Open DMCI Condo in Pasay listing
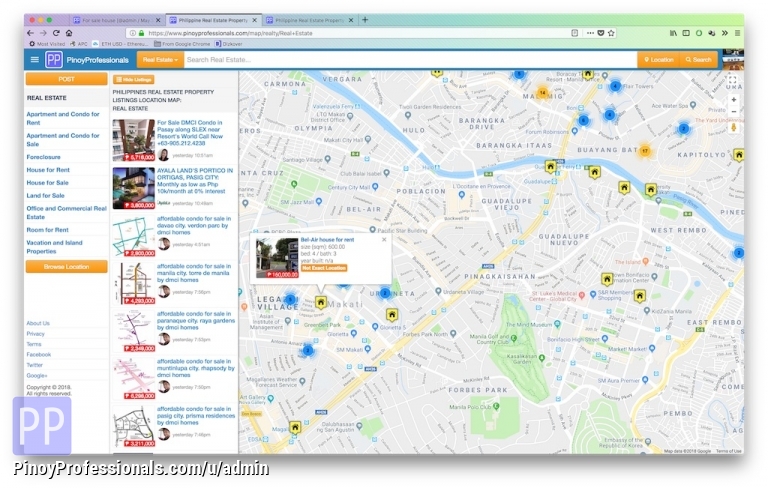 pos(190,133)
